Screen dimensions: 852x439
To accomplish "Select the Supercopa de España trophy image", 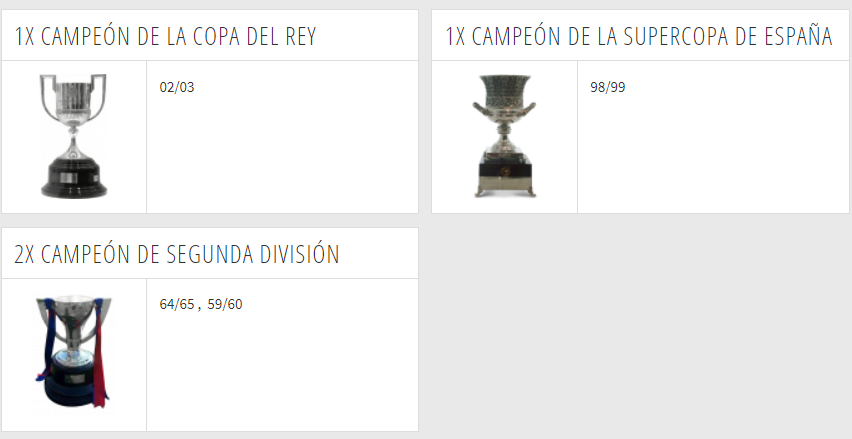I will (504, 136).
